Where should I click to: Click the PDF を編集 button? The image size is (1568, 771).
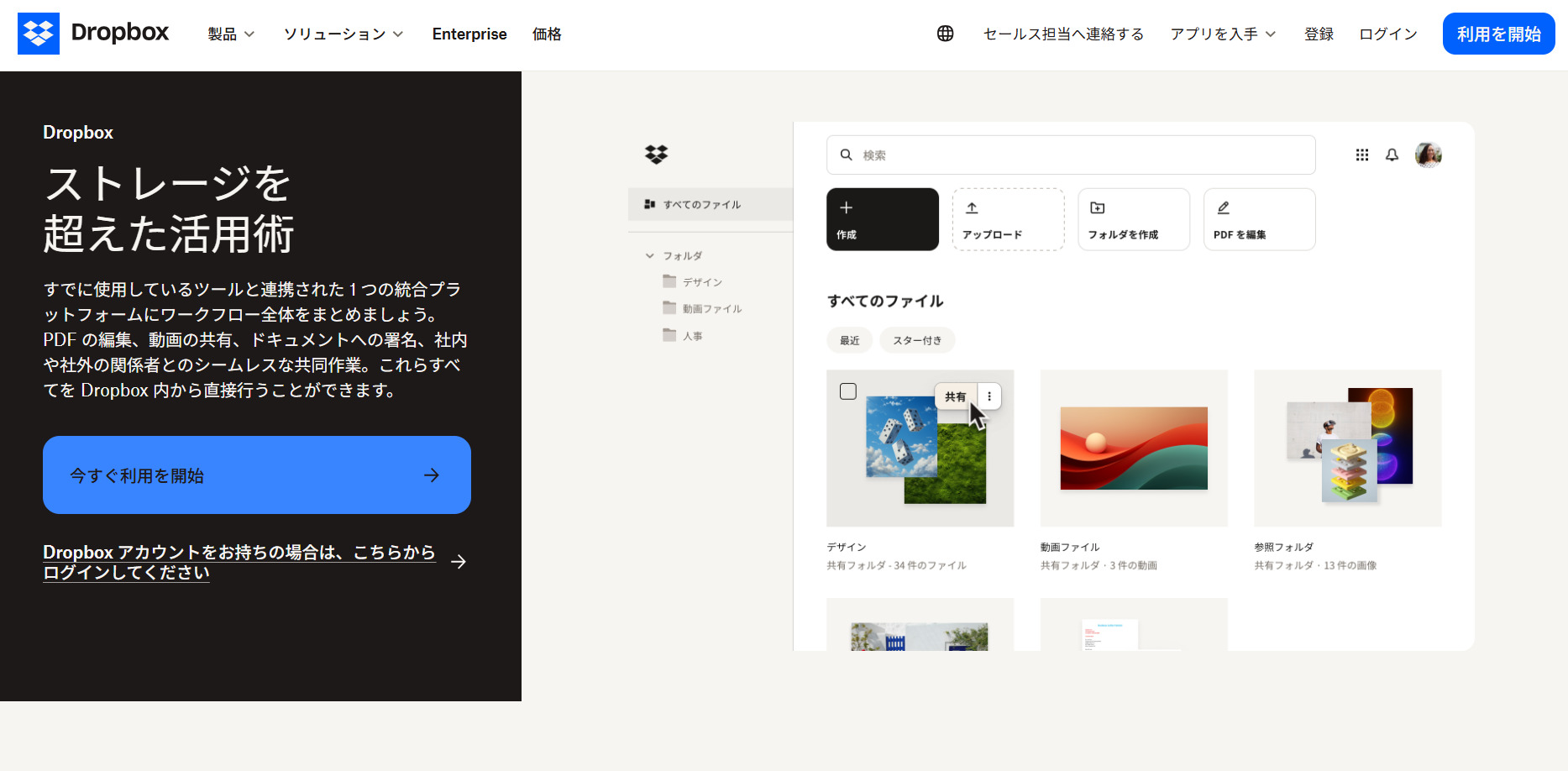(1260, 219)
